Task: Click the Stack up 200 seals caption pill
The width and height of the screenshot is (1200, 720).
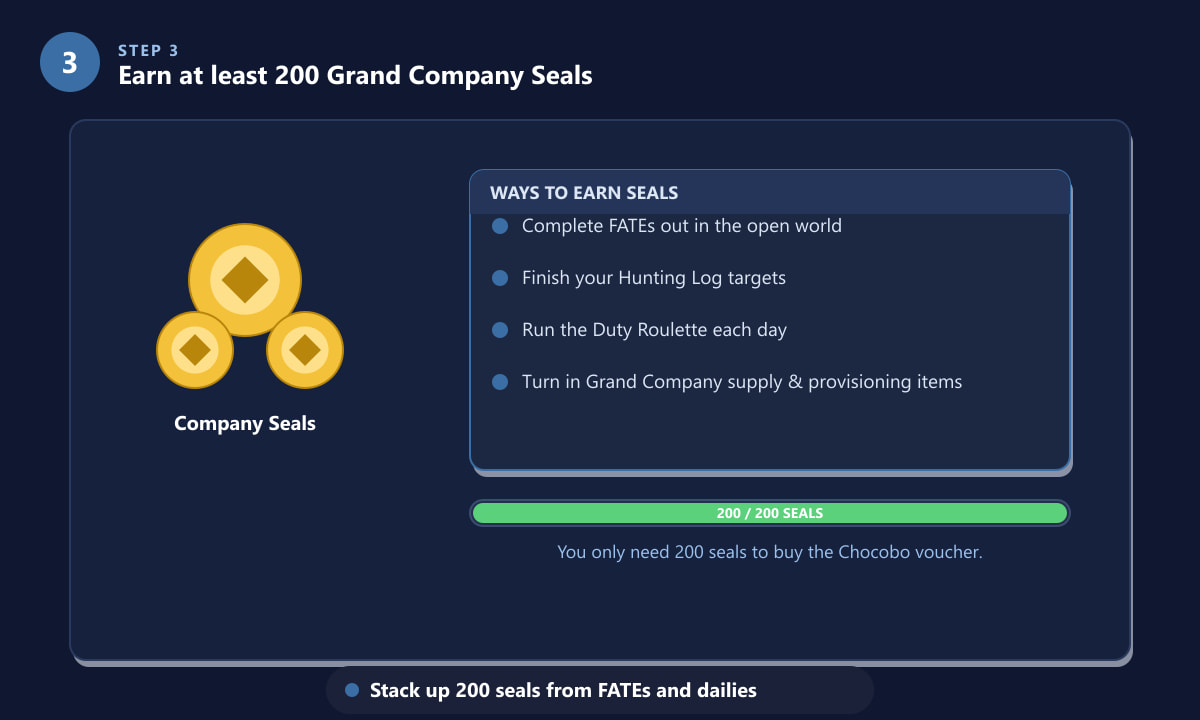Action: 600,690
